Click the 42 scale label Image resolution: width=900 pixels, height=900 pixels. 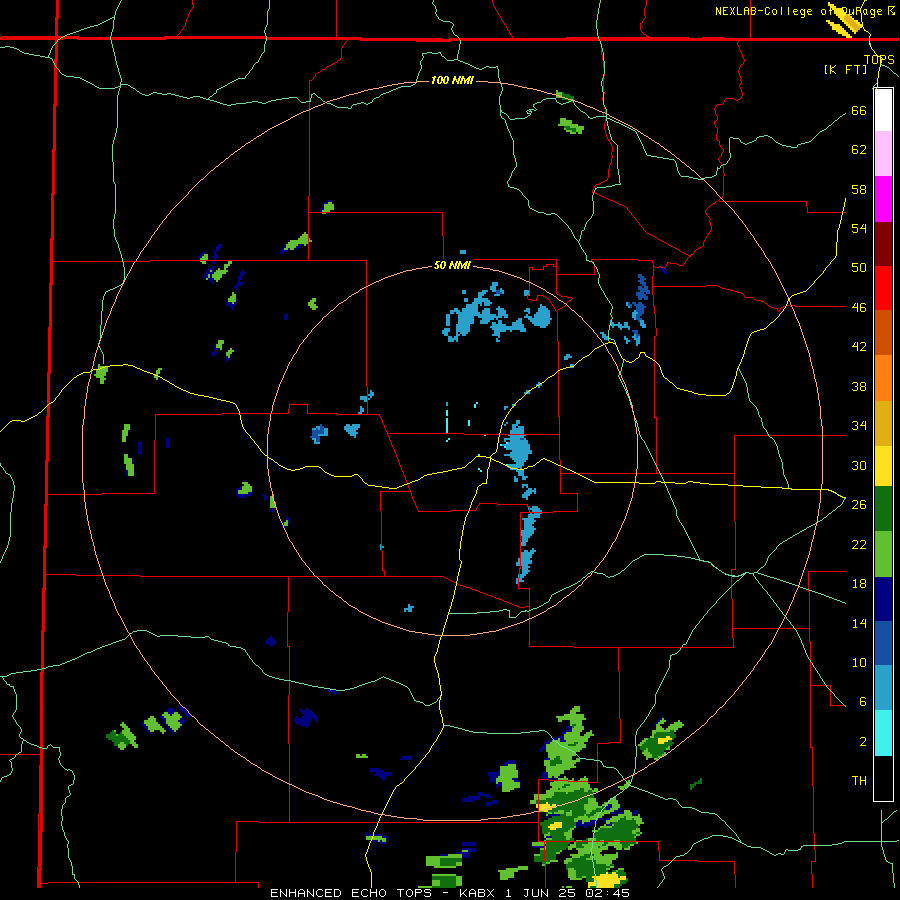[x=859, y=346]
